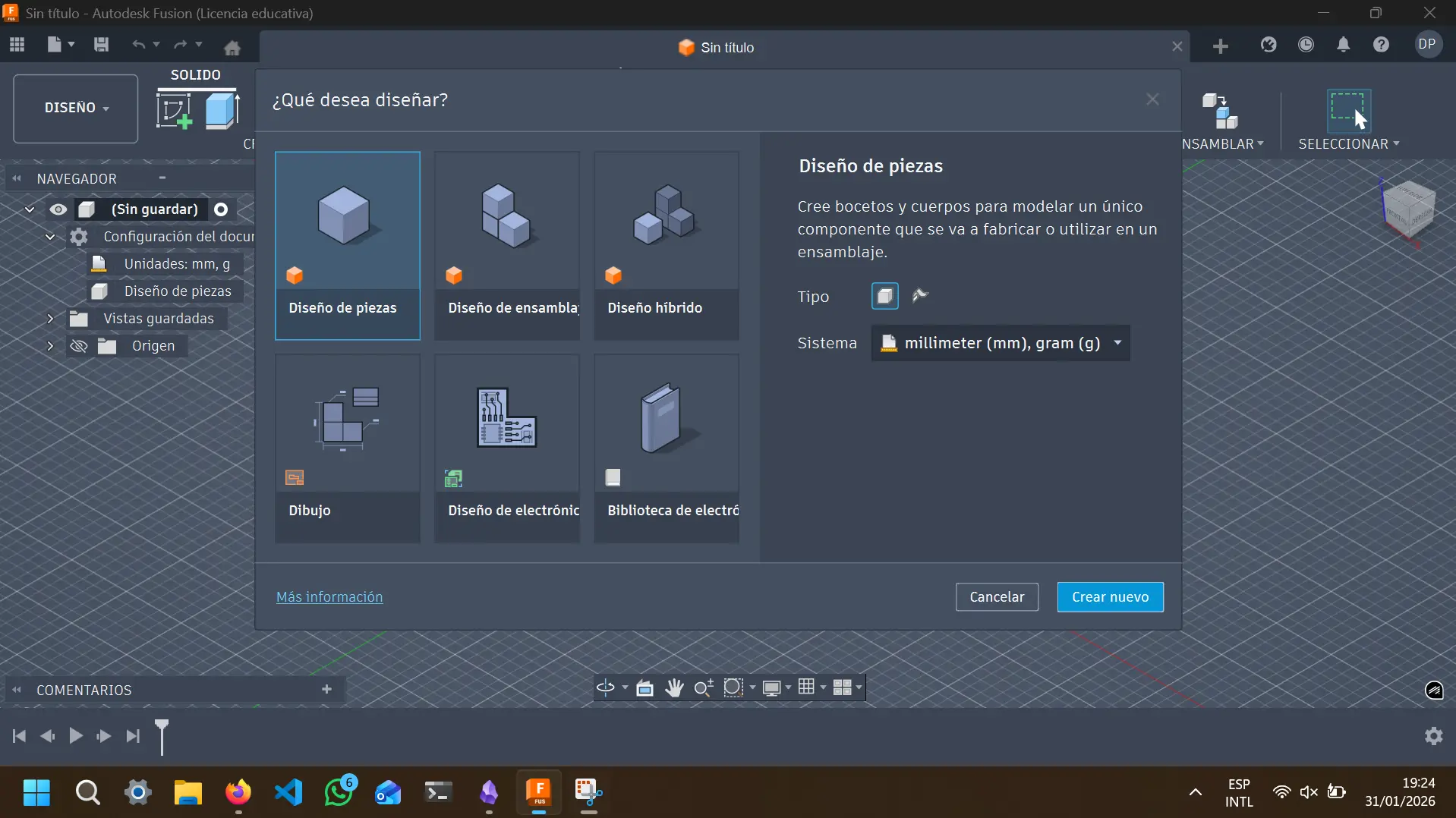Toggle visibility of the (Sin guardar) document
This screenshot has width=1456, height=818.
(x=58, y=209)
